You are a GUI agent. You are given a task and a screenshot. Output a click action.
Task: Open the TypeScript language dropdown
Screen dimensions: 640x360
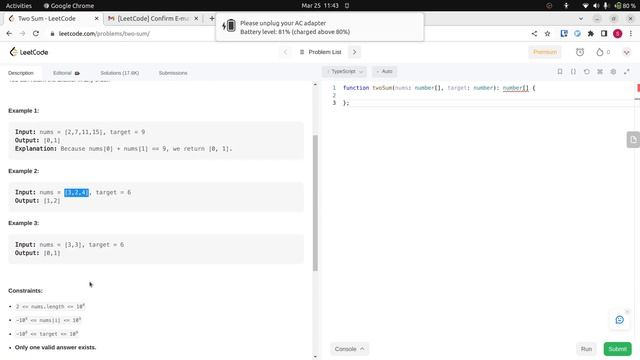[344, 71]
